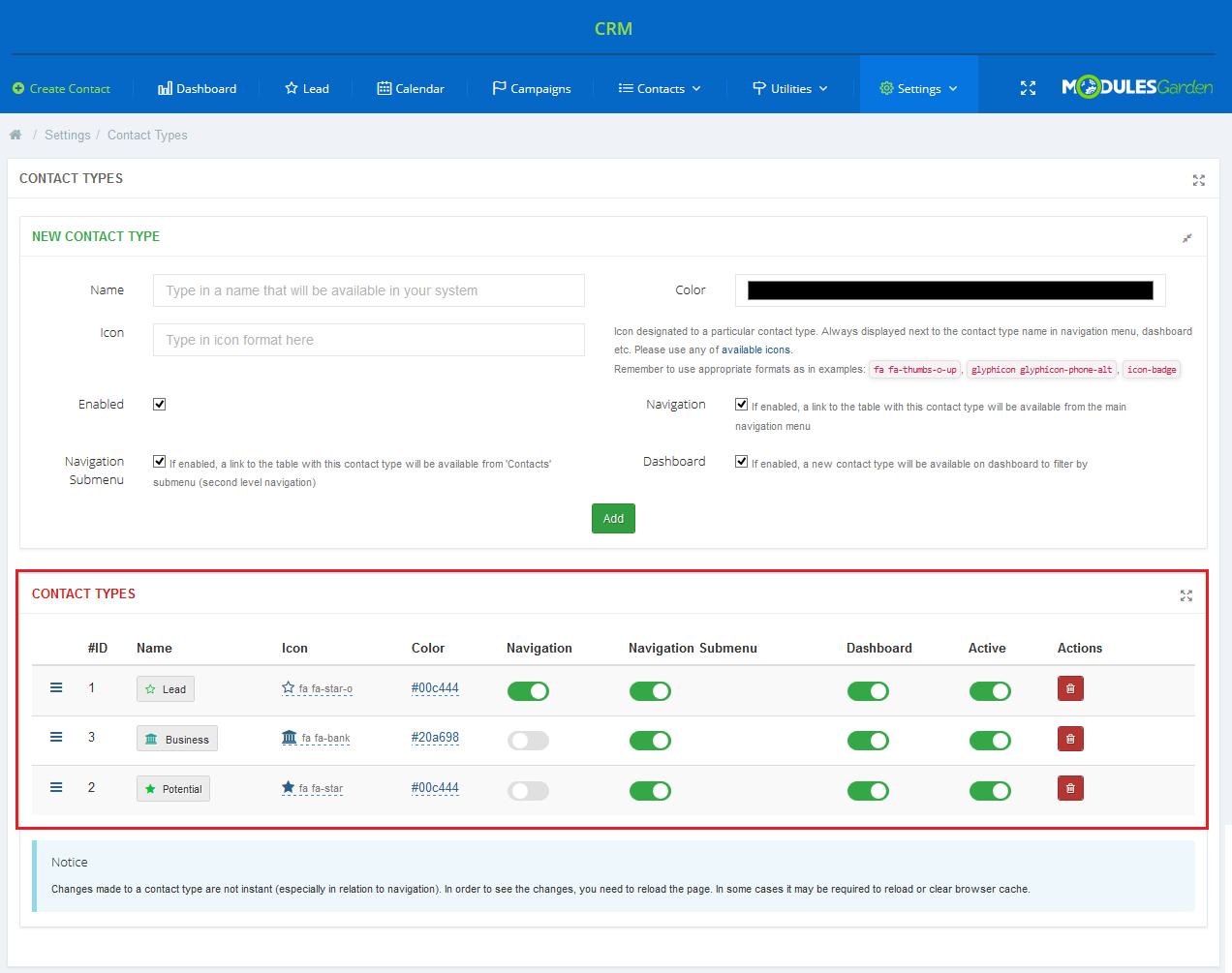Grab the reorder handle for Lead row
The height and width of the screenshot is (973, 1232).
click(x=56, y=687)
